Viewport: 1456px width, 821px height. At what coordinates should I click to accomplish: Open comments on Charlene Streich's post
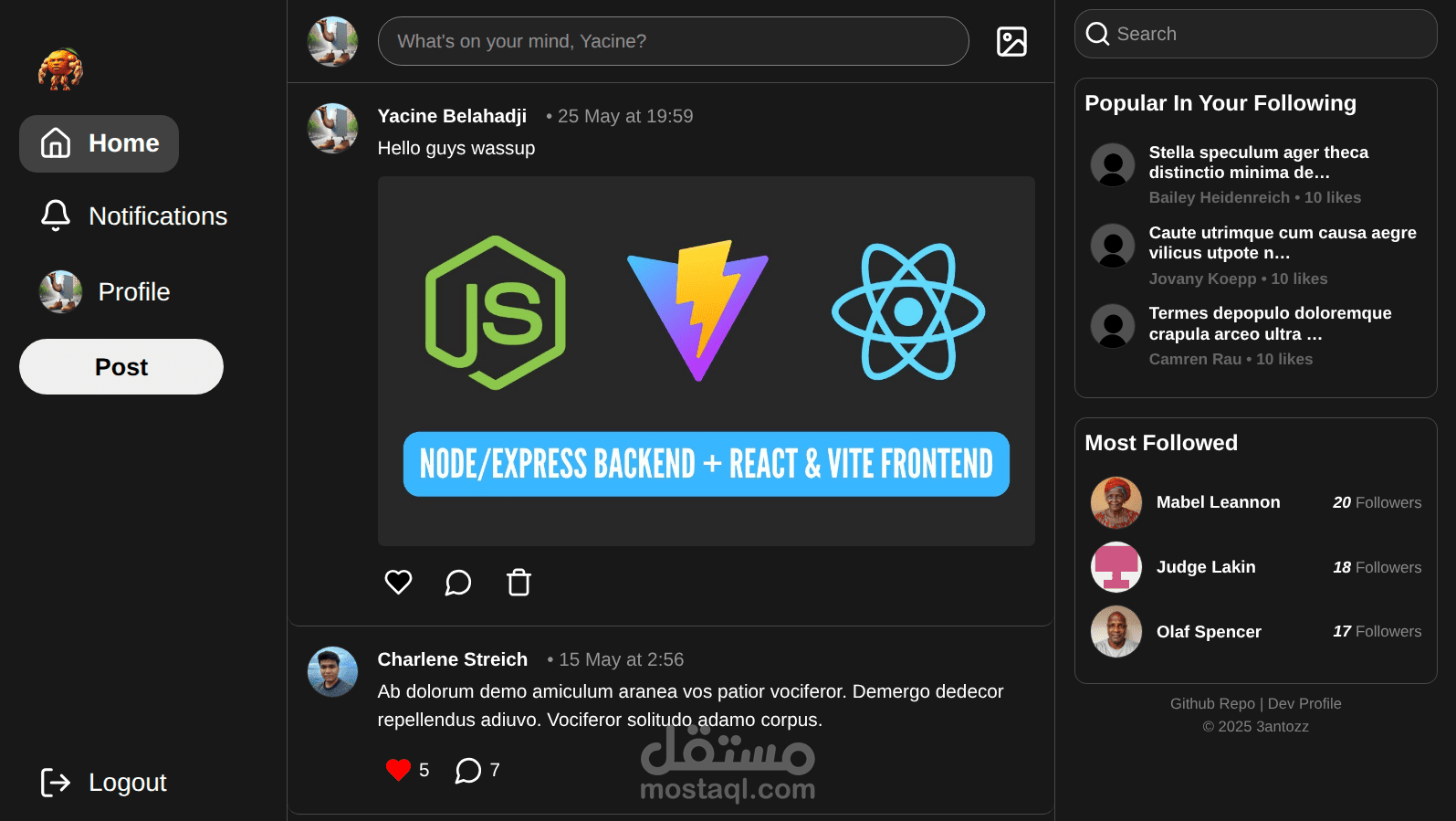coord(467,770)
